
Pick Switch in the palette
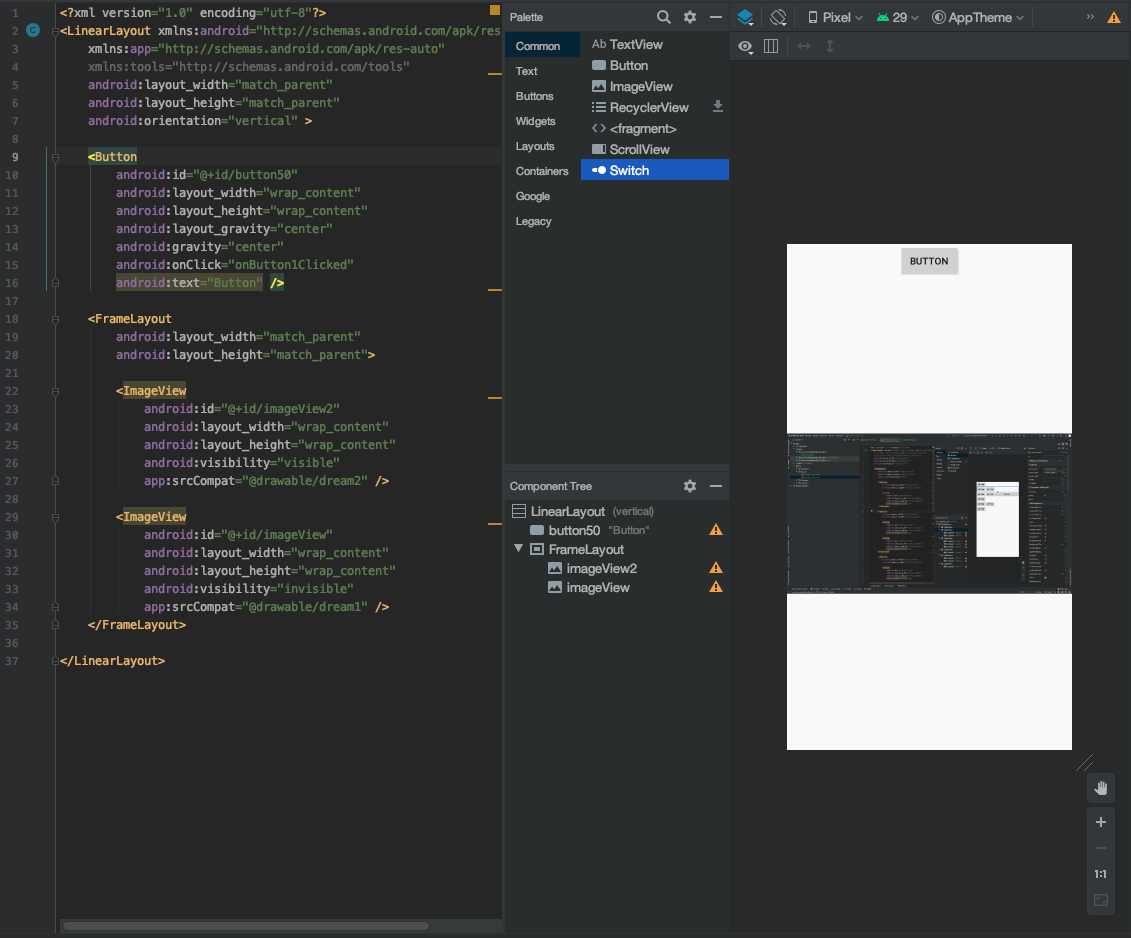tap(654, 170)
